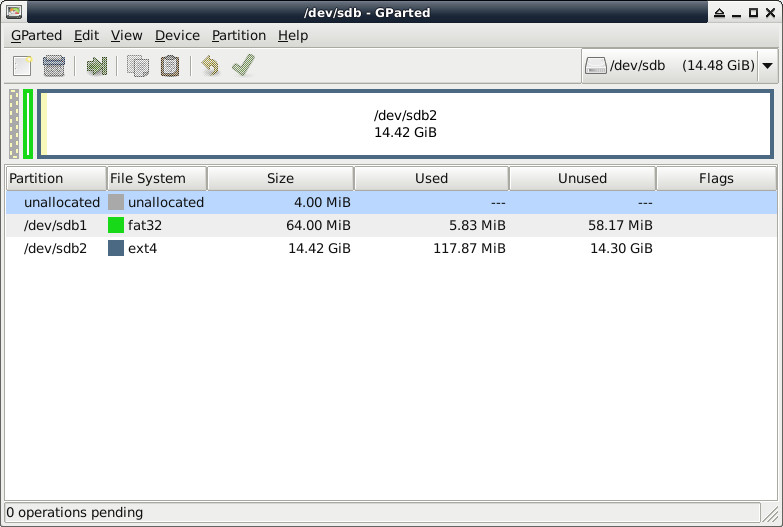Click the "0 operations pending" status text
Screen dimensions: 783x527
(74, 513)
